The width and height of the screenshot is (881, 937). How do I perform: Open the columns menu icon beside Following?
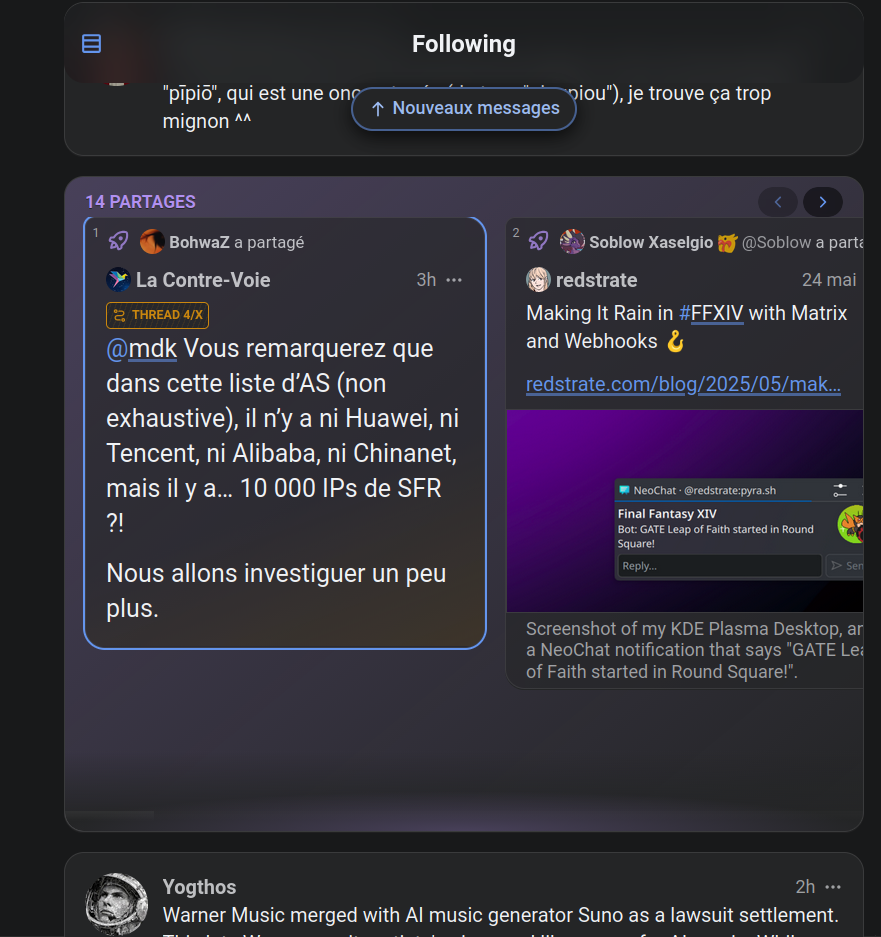click(91, 44)
